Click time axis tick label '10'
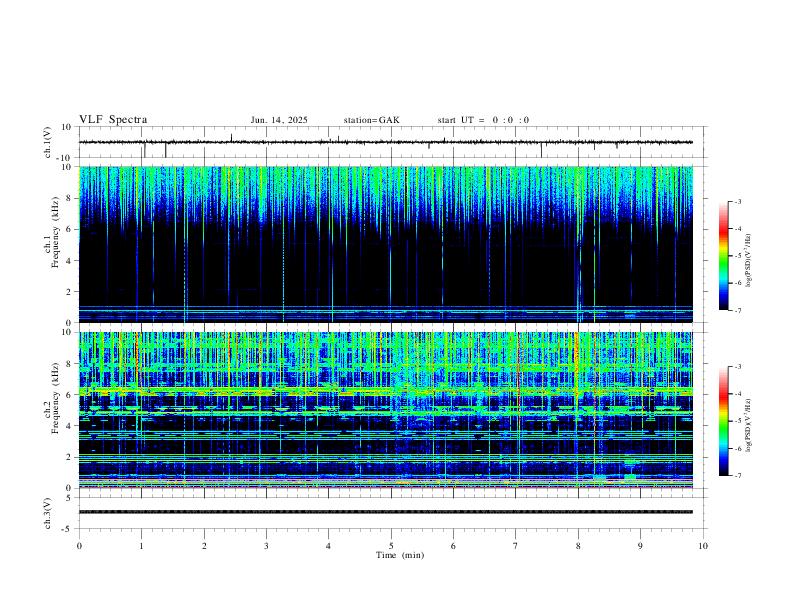 pyautogui.click(x=703, y=546)
